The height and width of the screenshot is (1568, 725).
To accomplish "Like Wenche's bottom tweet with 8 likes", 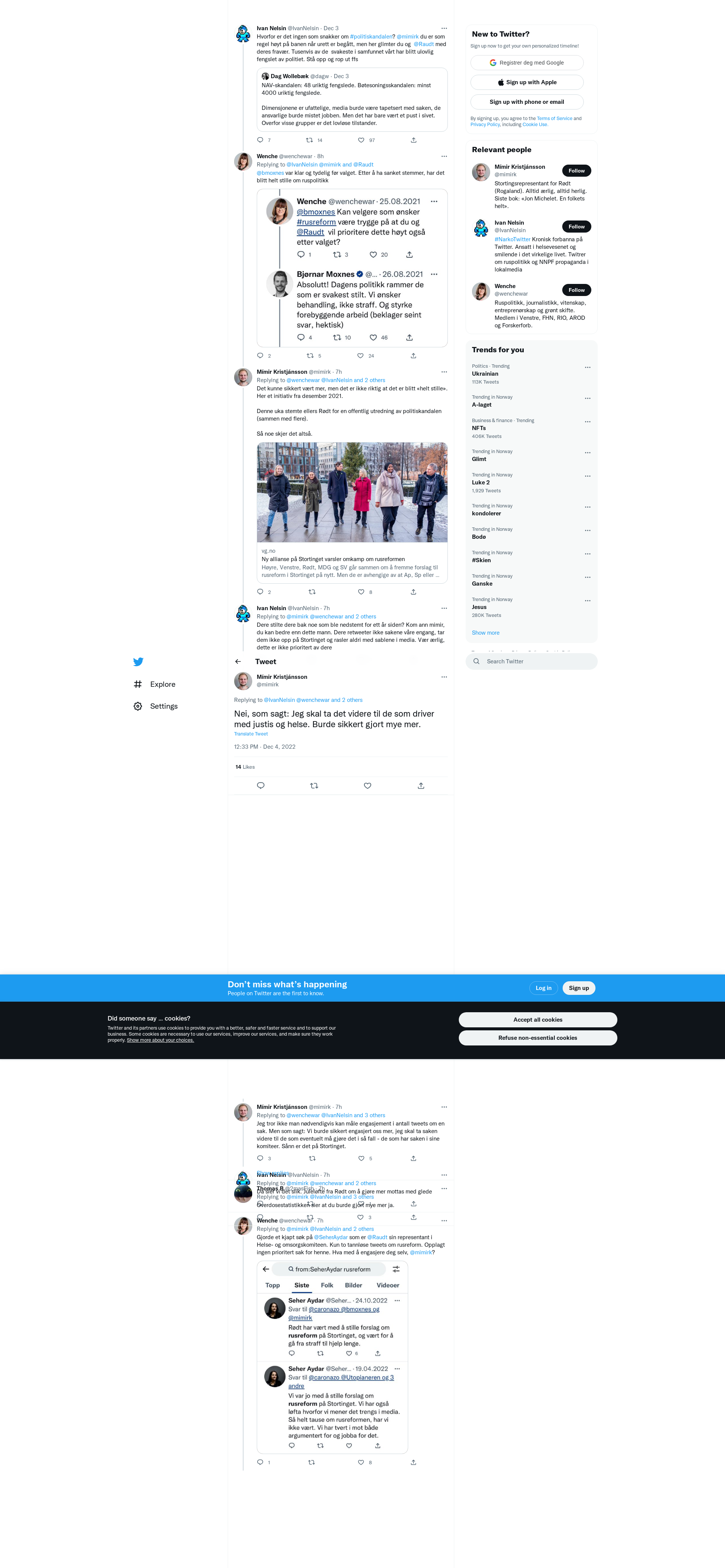I will click(x=361, y=1462).
